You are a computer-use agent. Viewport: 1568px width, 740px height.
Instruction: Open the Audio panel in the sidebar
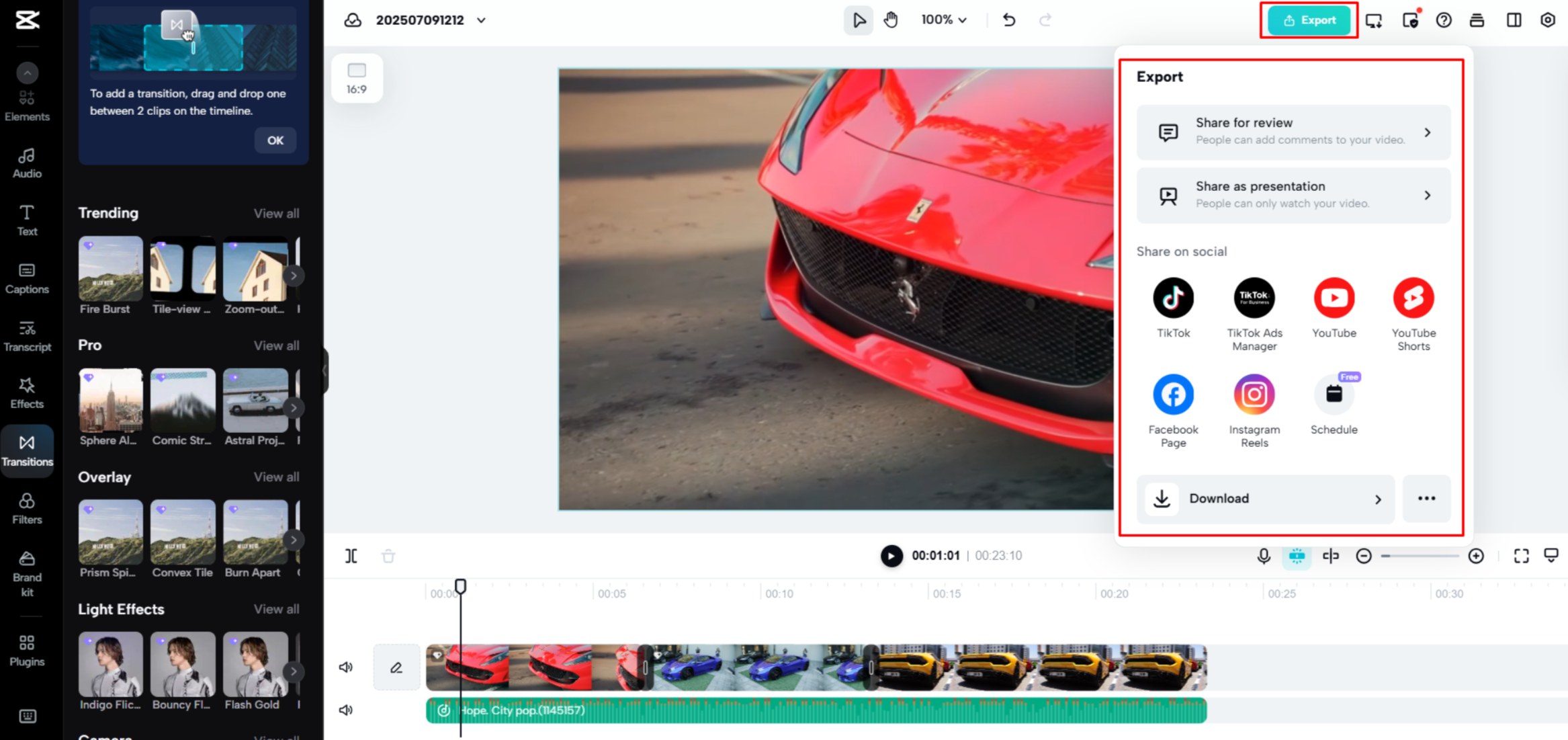point(27,161)
